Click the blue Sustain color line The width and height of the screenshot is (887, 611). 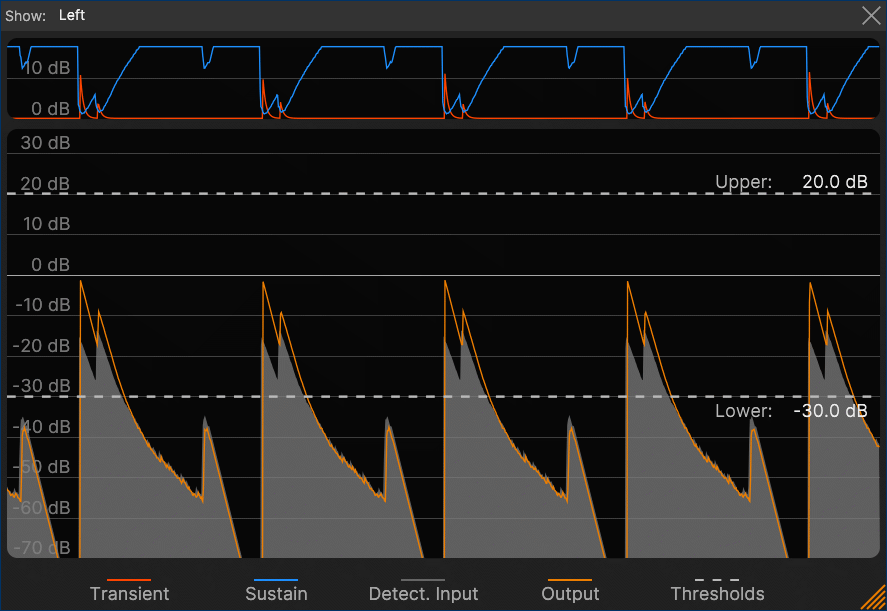pos(275,579)
